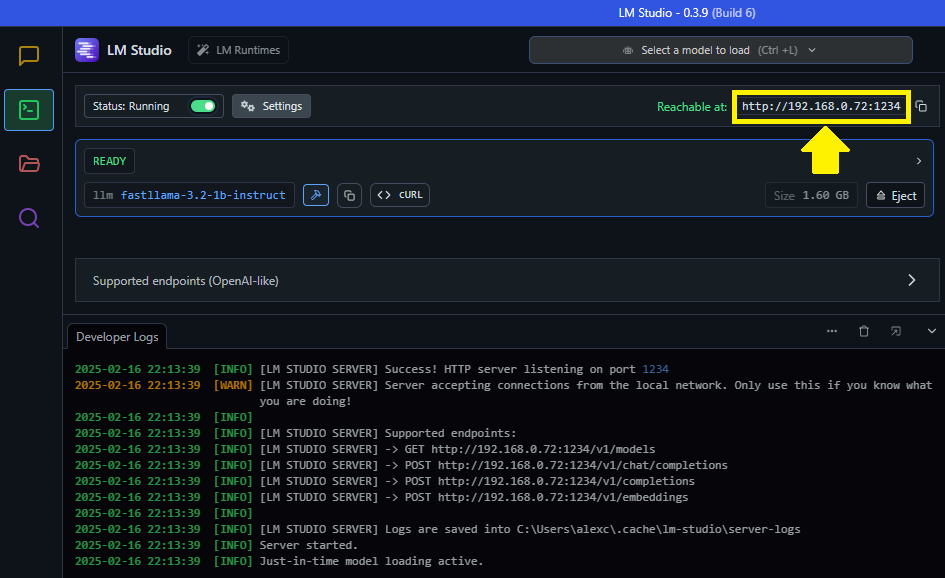
Task: Click the 'Just-in-time model loading active.' line
Action: coord(279,561)
